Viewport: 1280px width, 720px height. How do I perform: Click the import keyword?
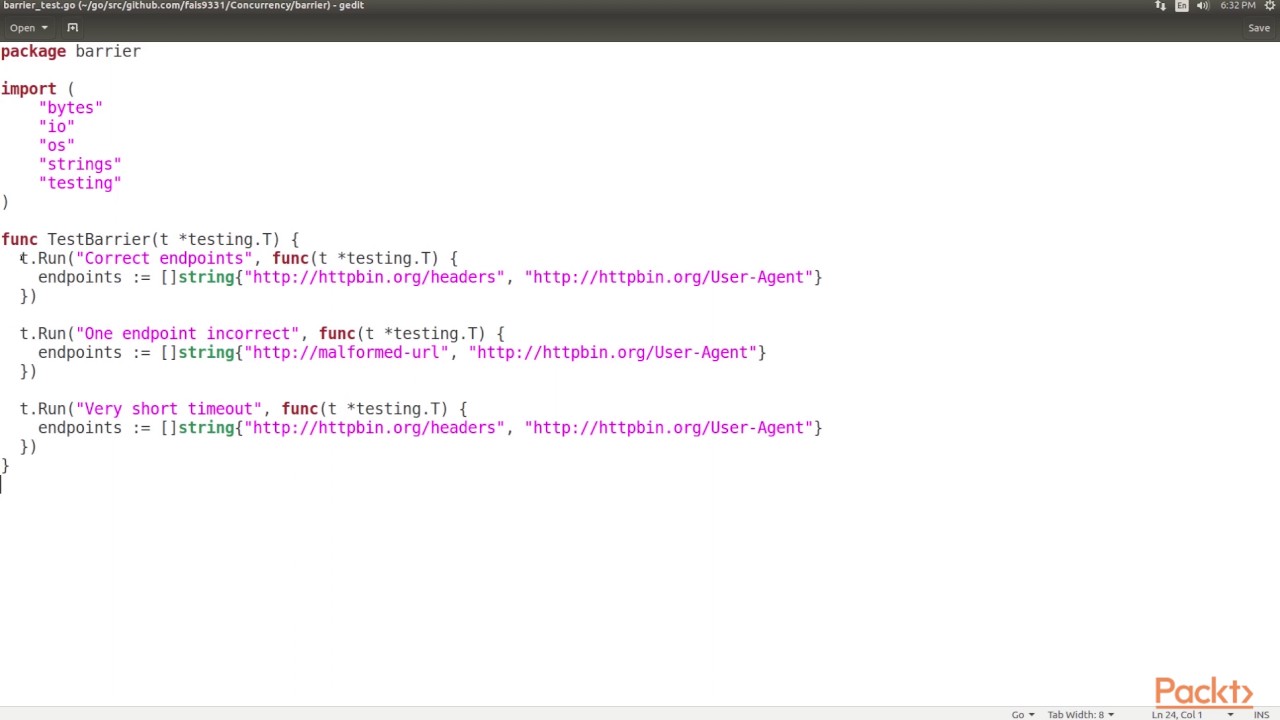[29, 89]
